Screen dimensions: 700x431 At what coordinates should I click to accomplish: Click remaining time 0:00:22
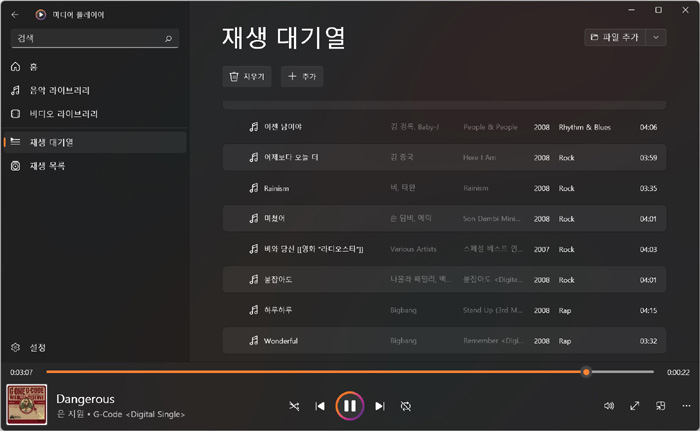678,372
